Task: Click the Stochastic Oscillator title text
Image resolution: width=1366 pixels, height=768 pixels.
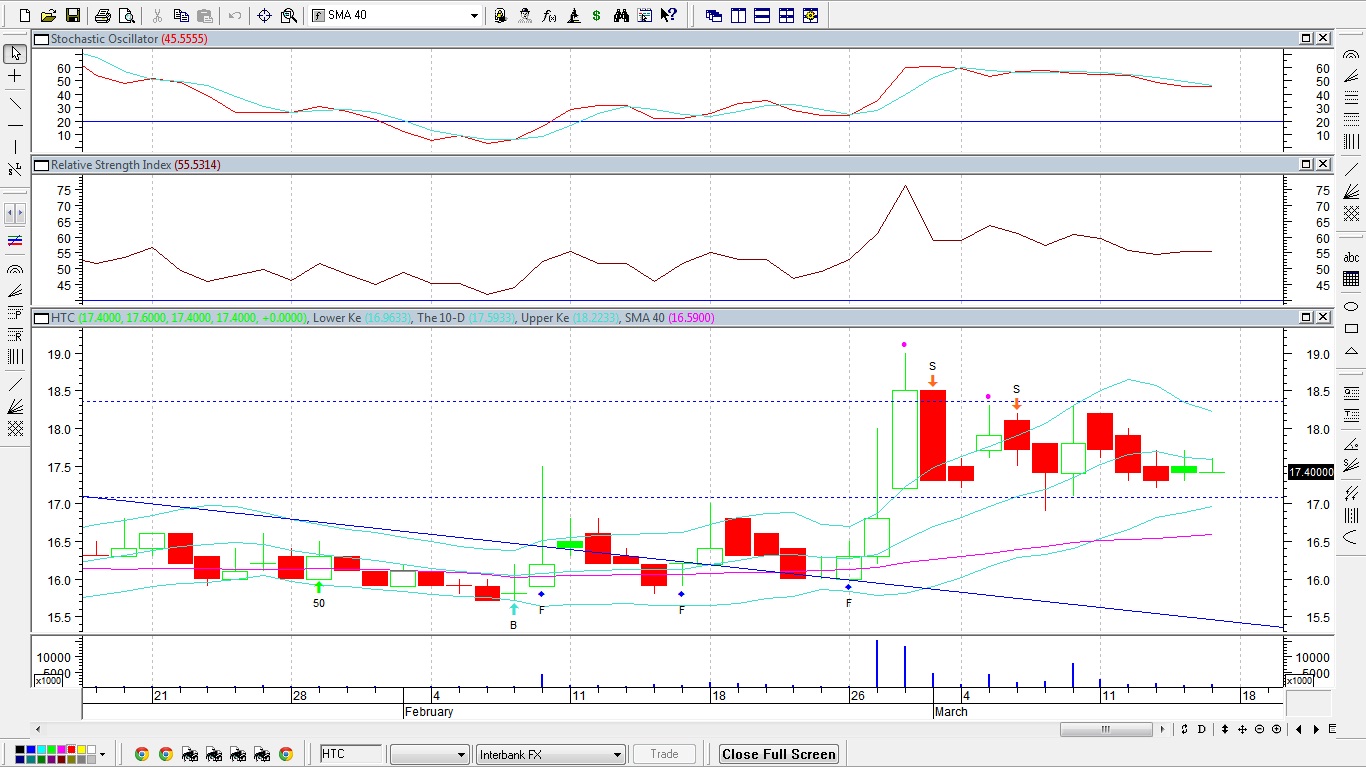Action: (x=105, y=38)
